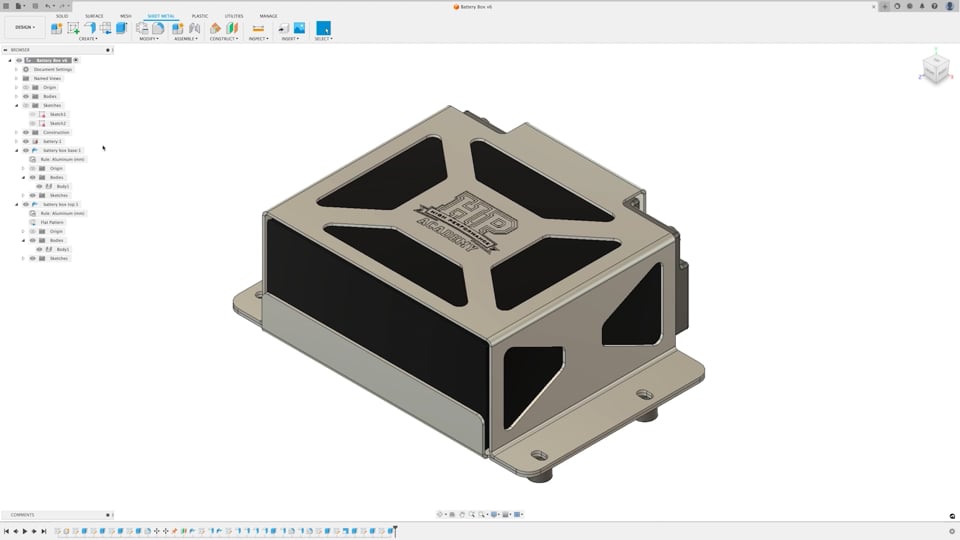Switch to the Manage tab
Viewport: 960px width, 540px height.
click(x=268, y=16)
